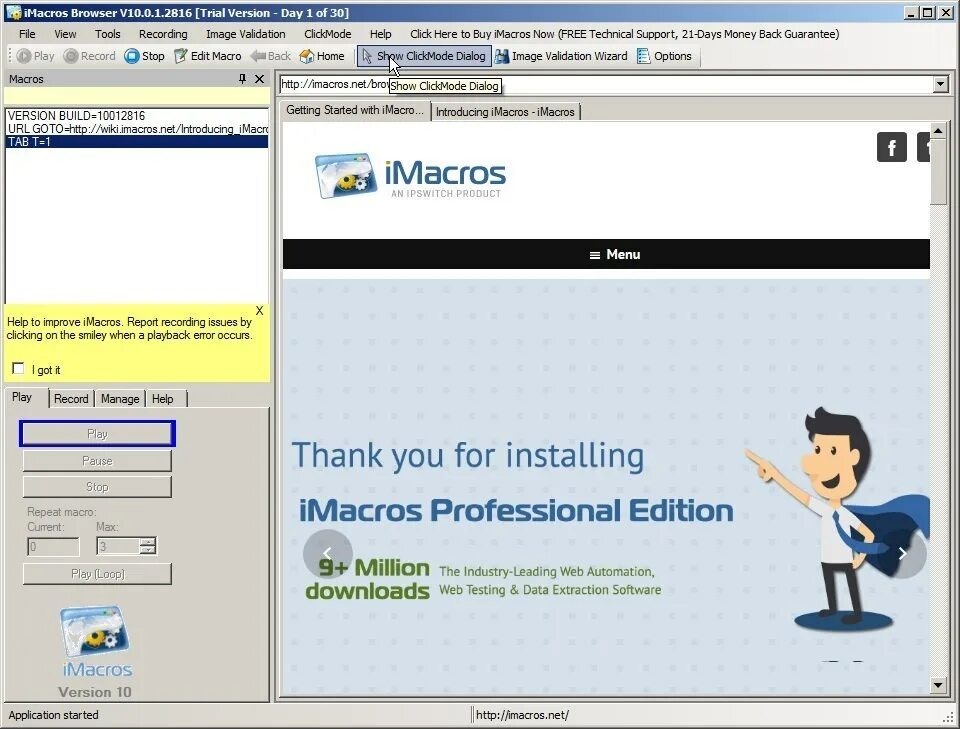Open the Help menu
This screenshot has height=729, width=960.
(380, 34)
